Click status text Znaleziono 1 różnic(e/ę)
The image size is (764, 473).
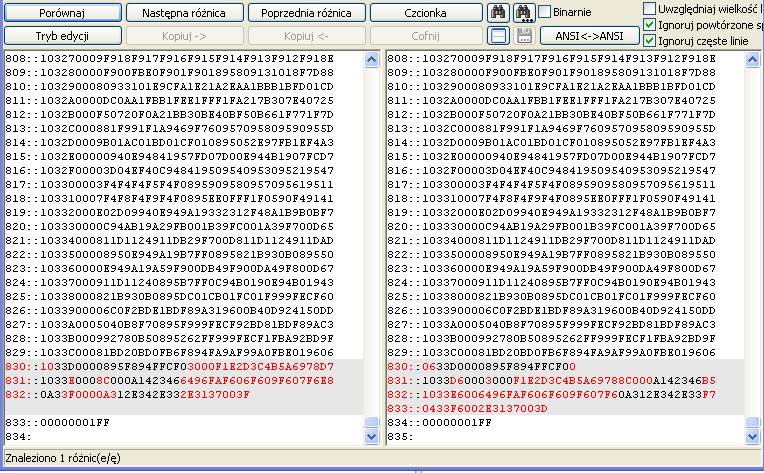click(x=63, y=458)
